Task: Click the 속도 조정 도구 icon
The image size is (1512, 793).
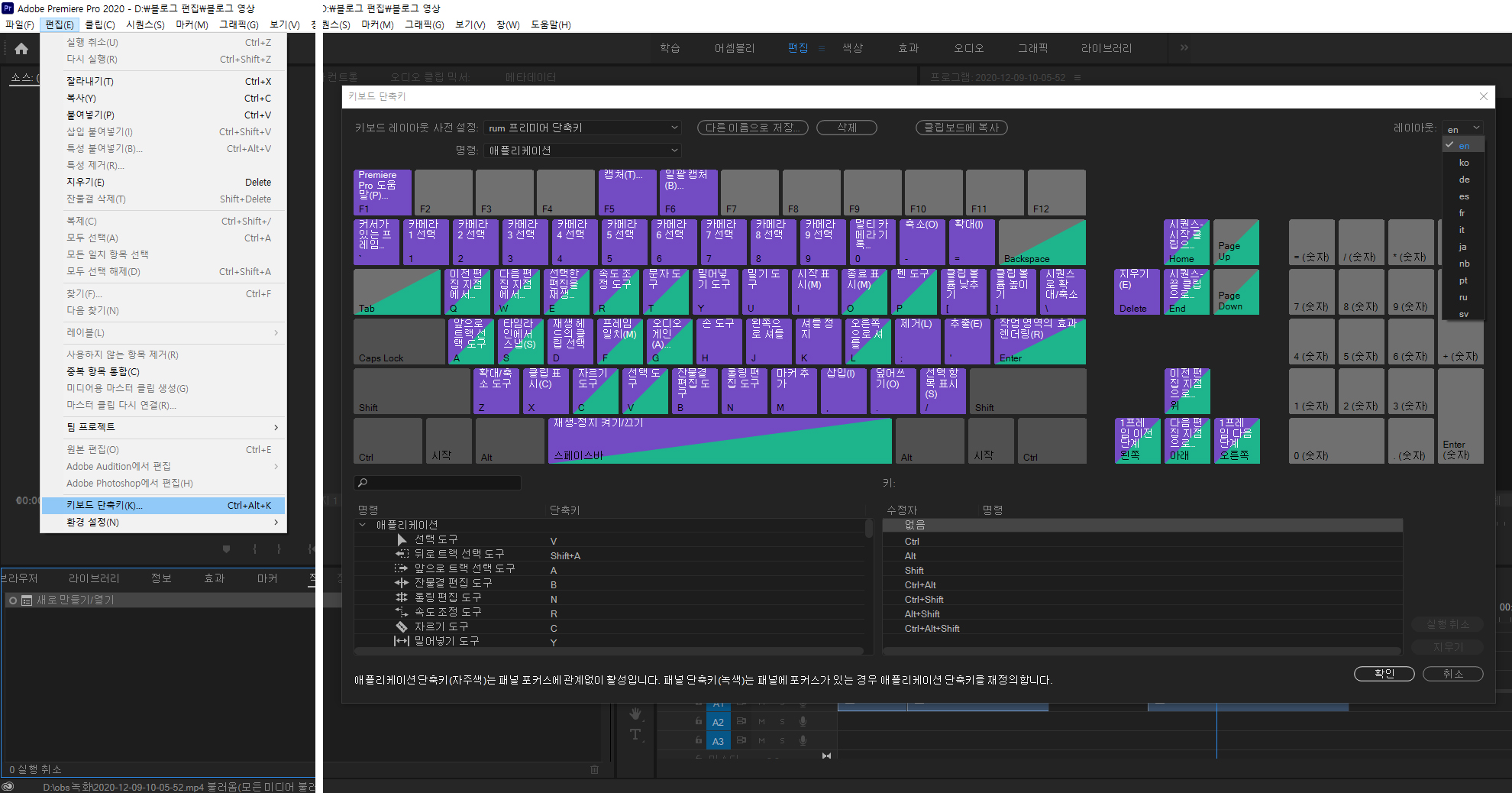Action: pos(402,612)
